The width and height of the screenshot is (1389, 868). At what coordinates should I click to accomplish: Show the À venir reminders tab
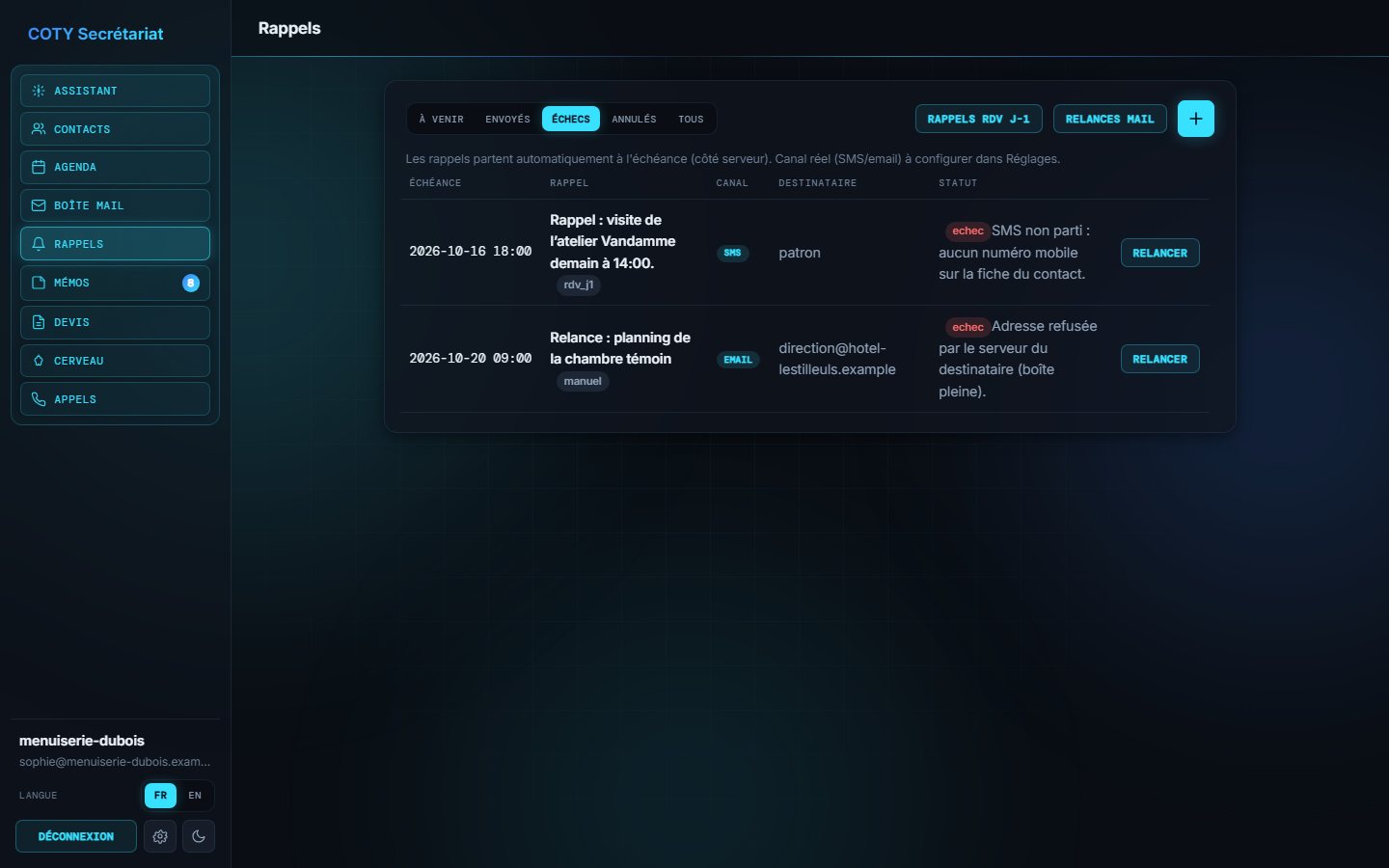pos(442,119)
